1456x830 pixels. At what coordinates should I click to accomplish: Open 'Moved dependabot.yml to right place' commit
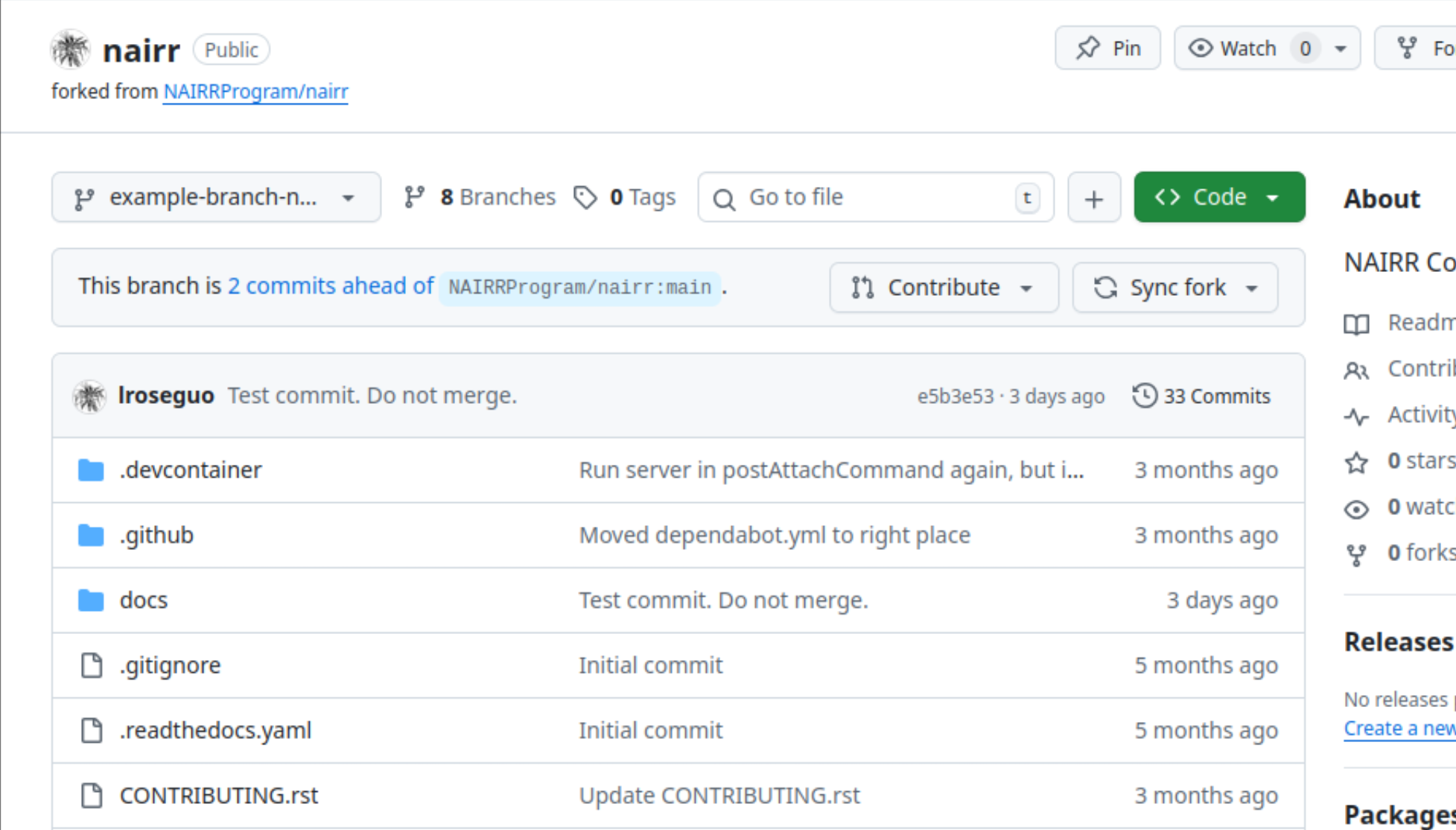pos(775,535)
